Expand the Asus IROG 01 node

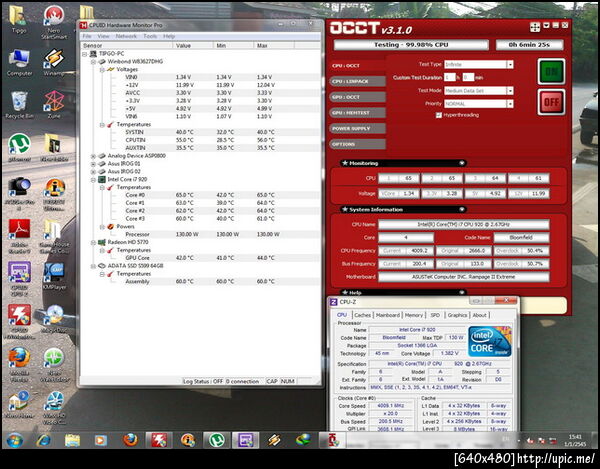pos(93,164)
